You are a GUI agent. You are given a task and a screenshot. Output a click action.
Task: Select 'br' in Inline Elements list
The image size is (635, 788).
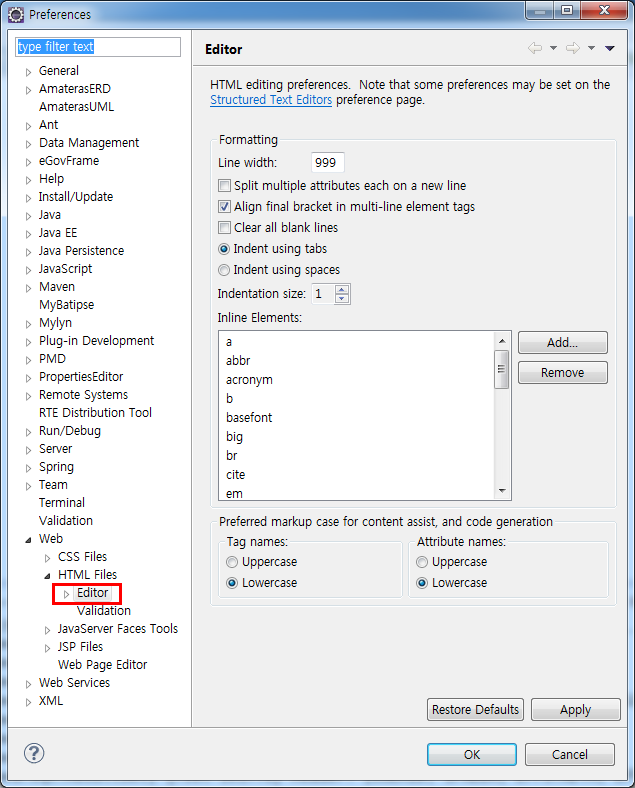tap(231, 456)
